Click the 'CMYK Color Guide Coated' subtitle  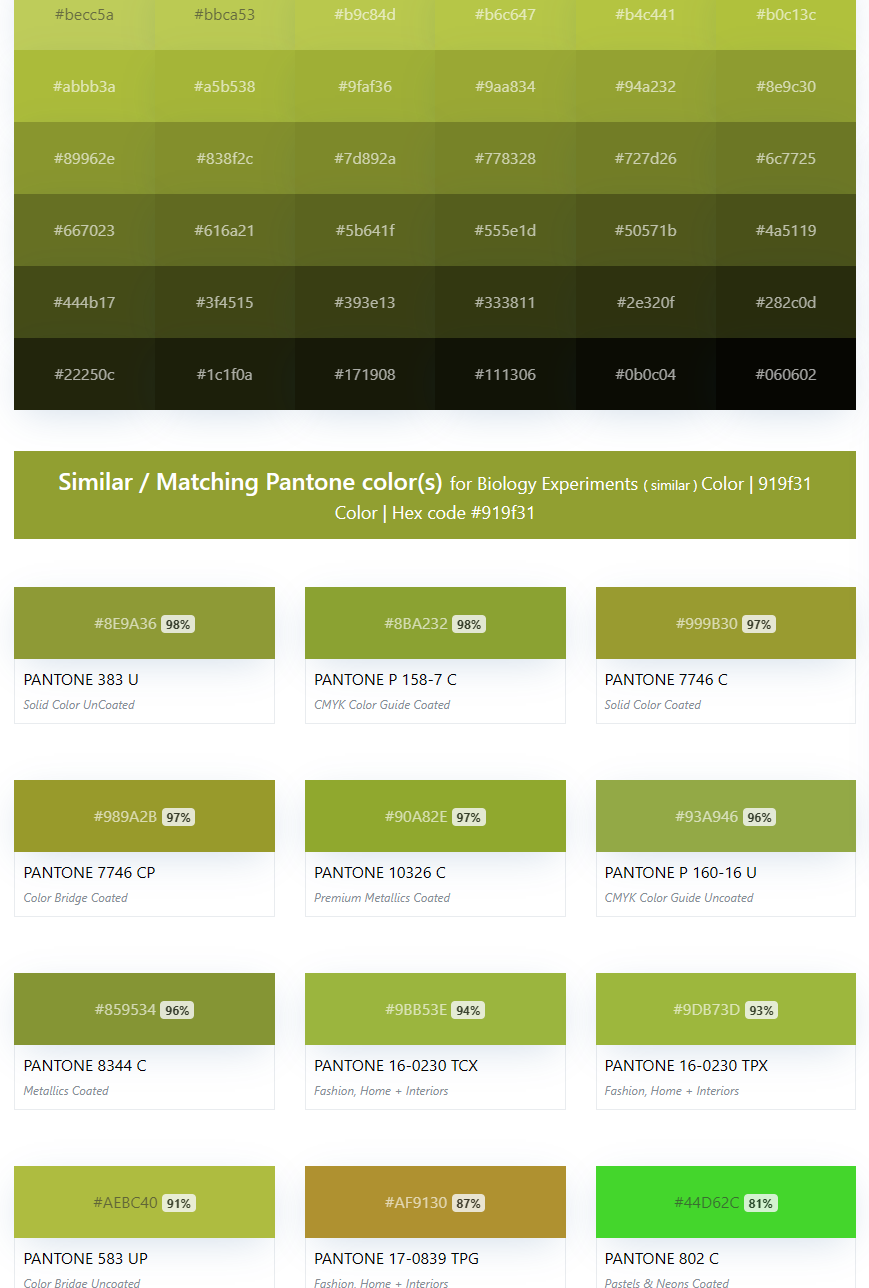(x=382, y=705)
